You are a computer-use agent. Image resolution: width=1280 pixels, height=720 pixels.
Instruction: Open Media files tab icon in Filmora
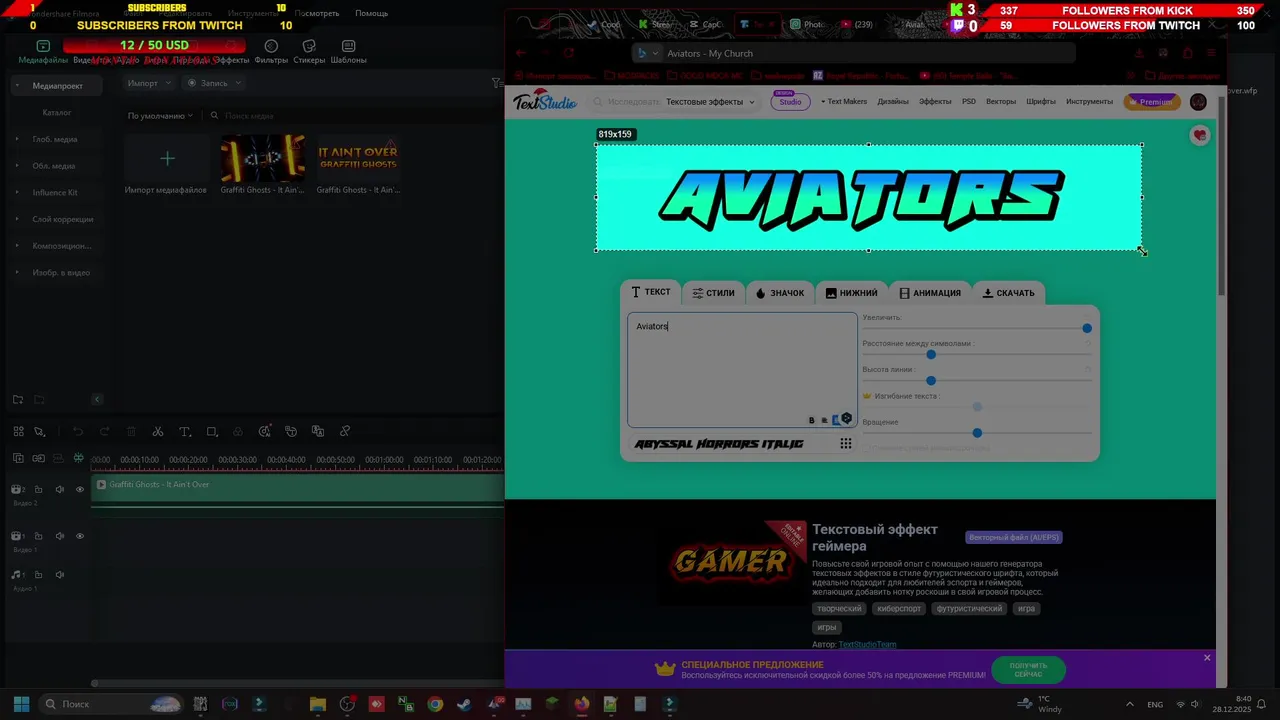click(43, 46)
